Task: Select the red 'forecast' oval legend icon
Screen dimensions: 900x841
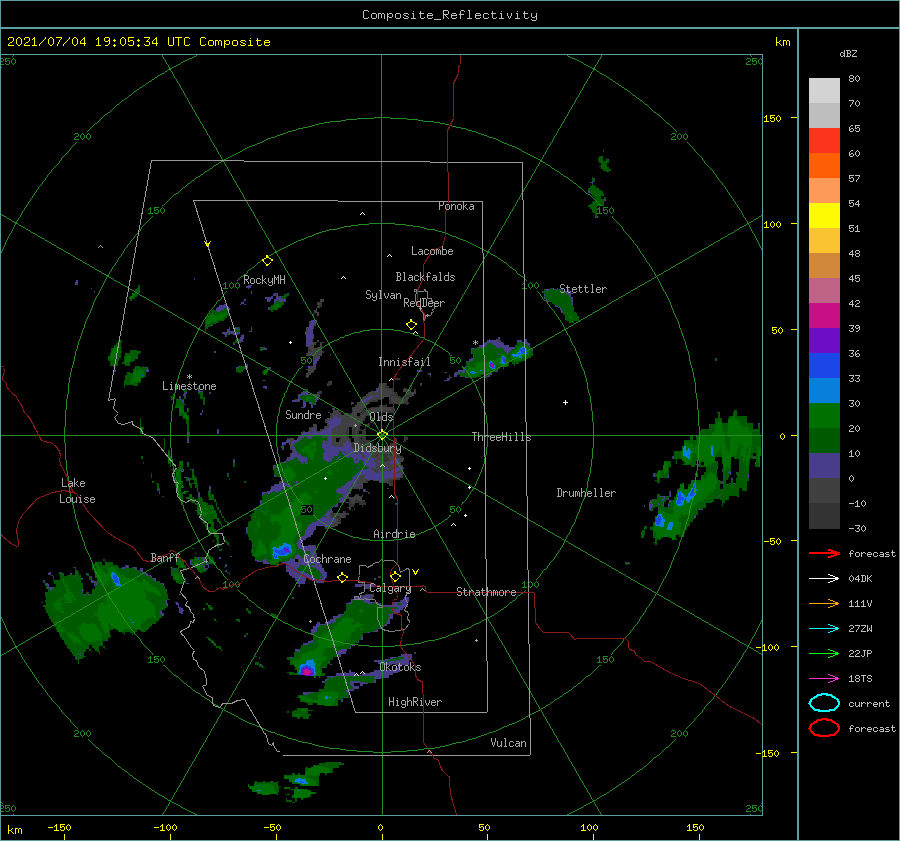Action: [824, 728]
